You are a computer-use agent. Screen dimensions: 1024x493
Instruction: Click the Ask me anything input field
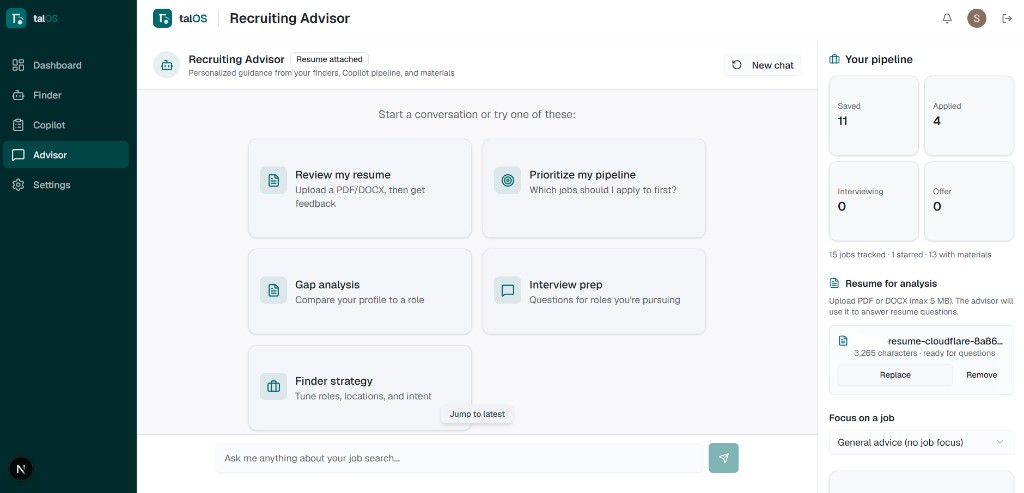pyautogui.click(x=460, y=458)
